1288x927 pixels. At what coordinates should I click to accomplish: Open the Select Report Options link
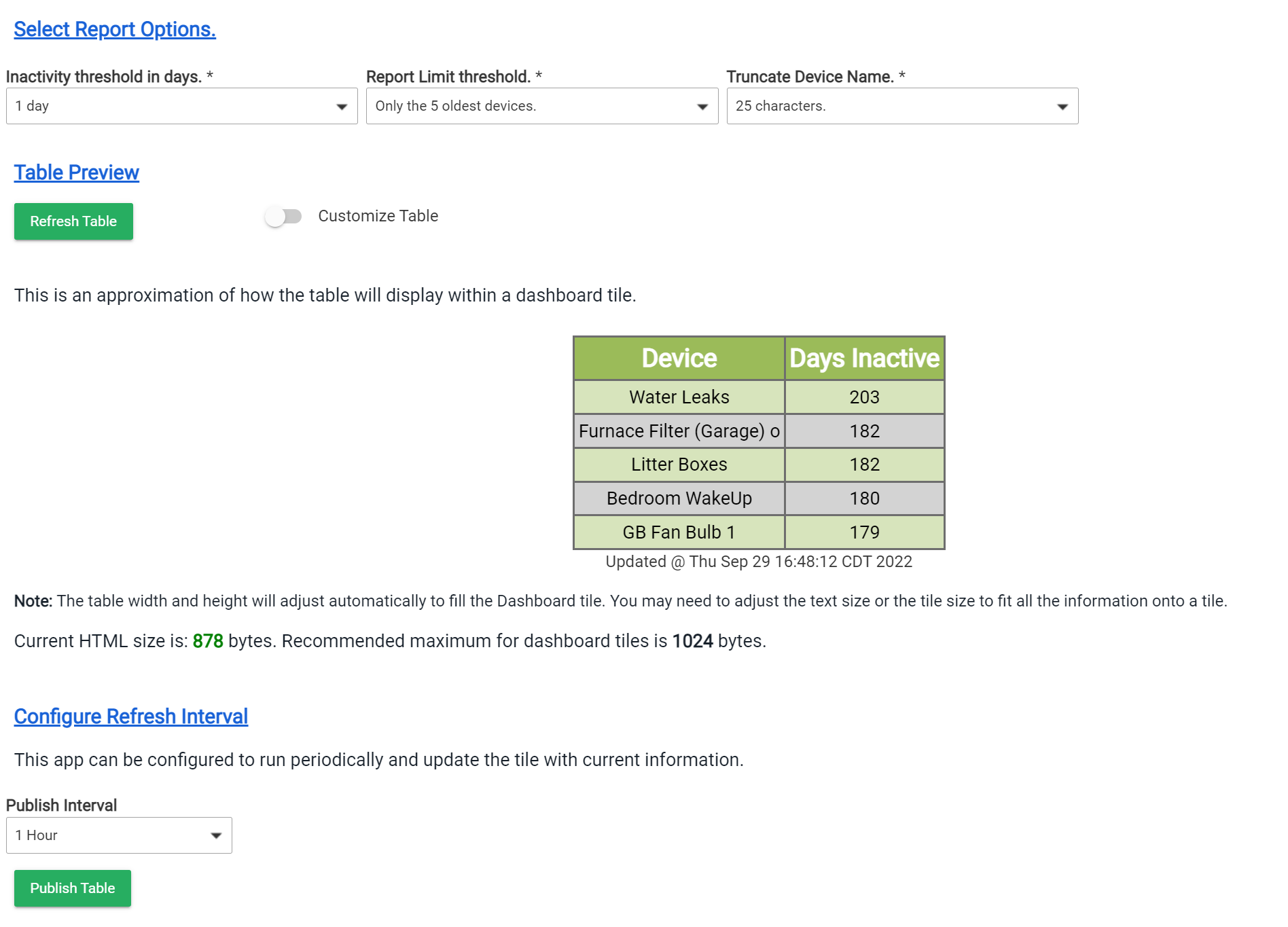click(x=115, y=29)
